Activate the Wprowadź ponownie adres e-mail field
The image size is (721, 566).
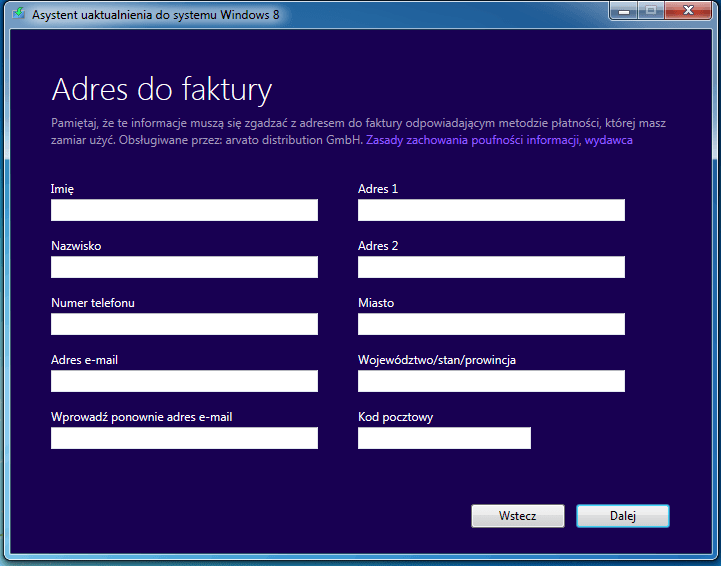[184, 438]
